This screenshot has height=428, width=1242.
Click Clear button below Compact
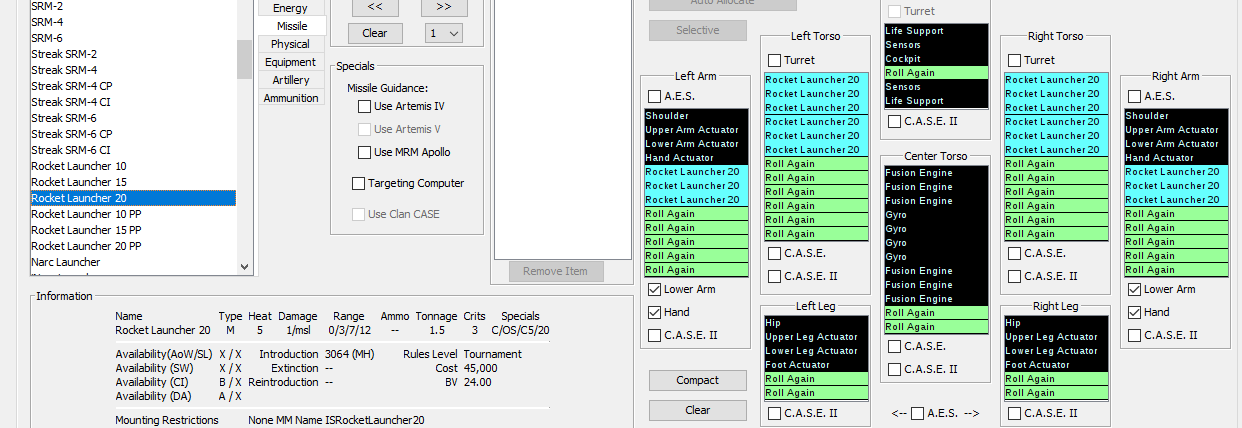(698, 410)
